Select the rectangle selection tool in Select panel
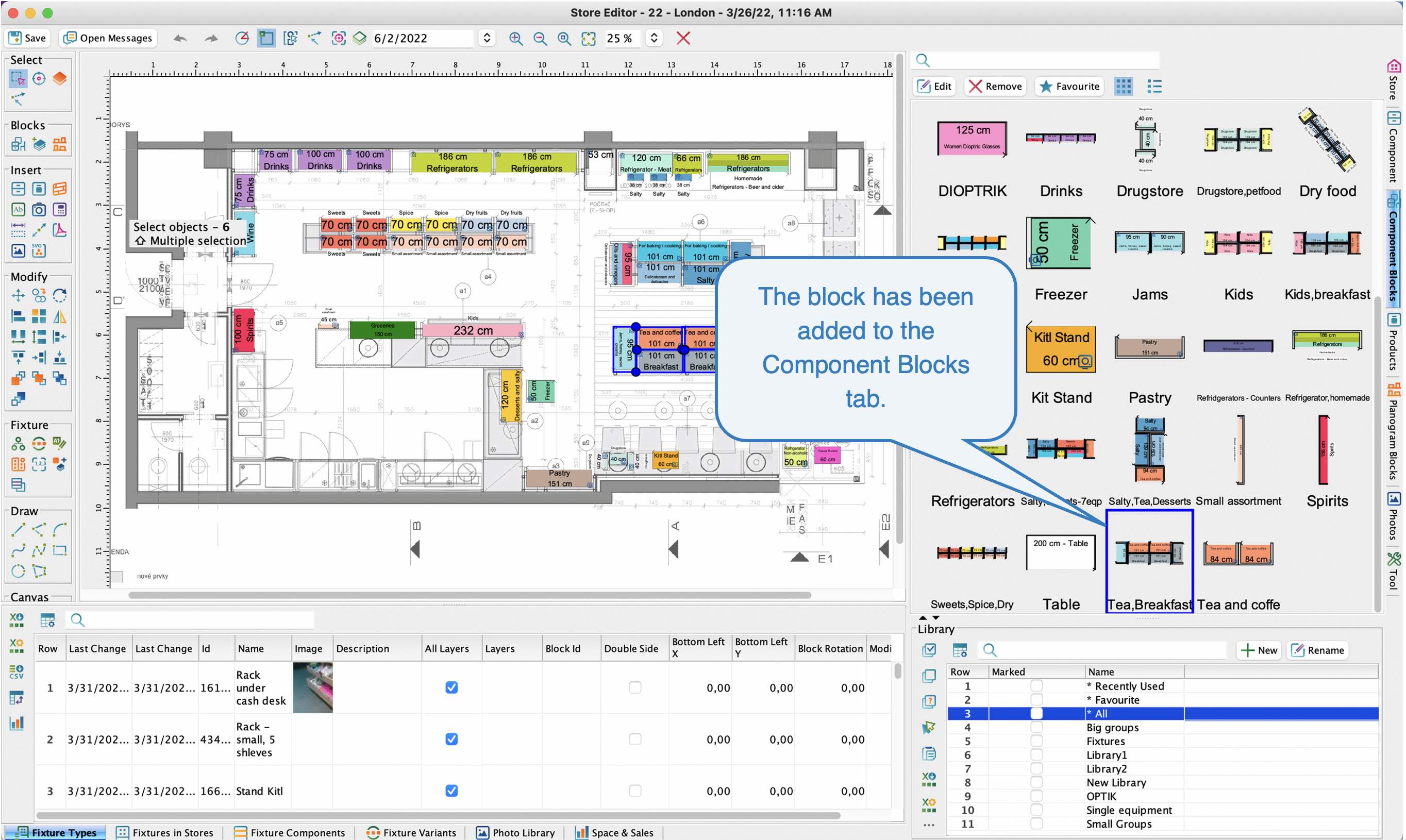This screenshot has width=1406, height=840. (x=18, y=78)
